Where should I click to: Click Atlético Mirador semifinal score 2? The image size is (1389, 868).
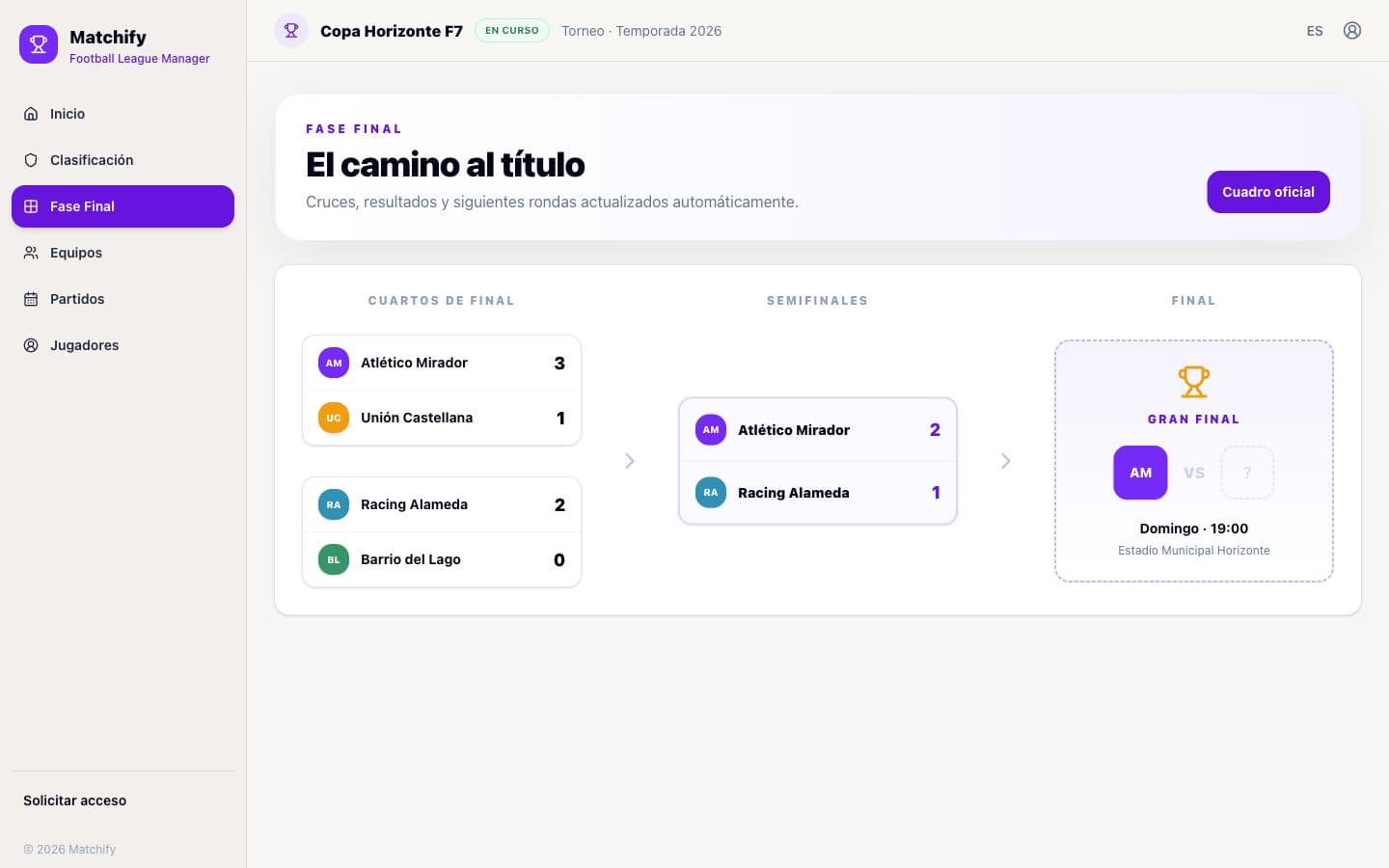pyautogui.click(x=935, y=430)
